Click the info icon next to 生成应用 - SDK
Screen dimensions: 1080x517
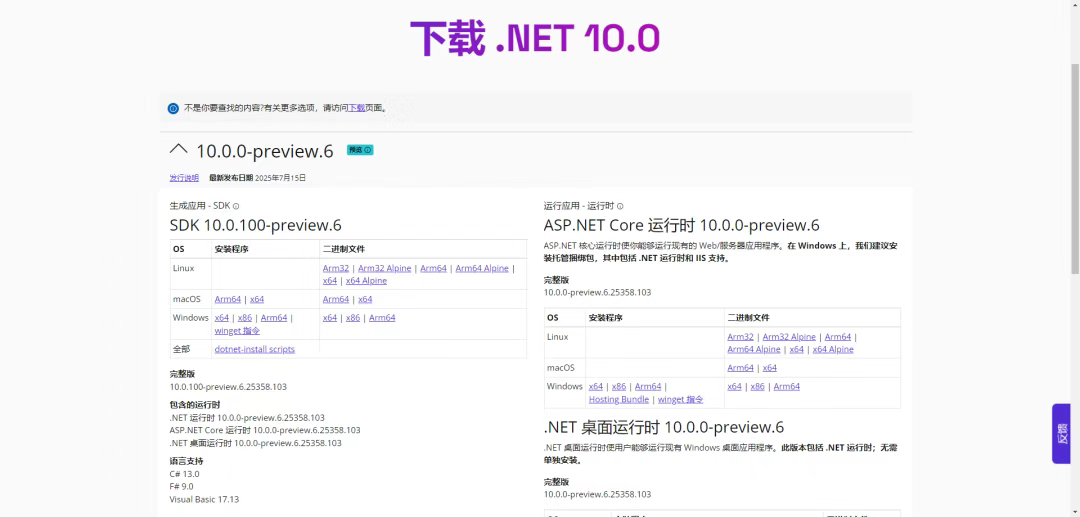236,206
